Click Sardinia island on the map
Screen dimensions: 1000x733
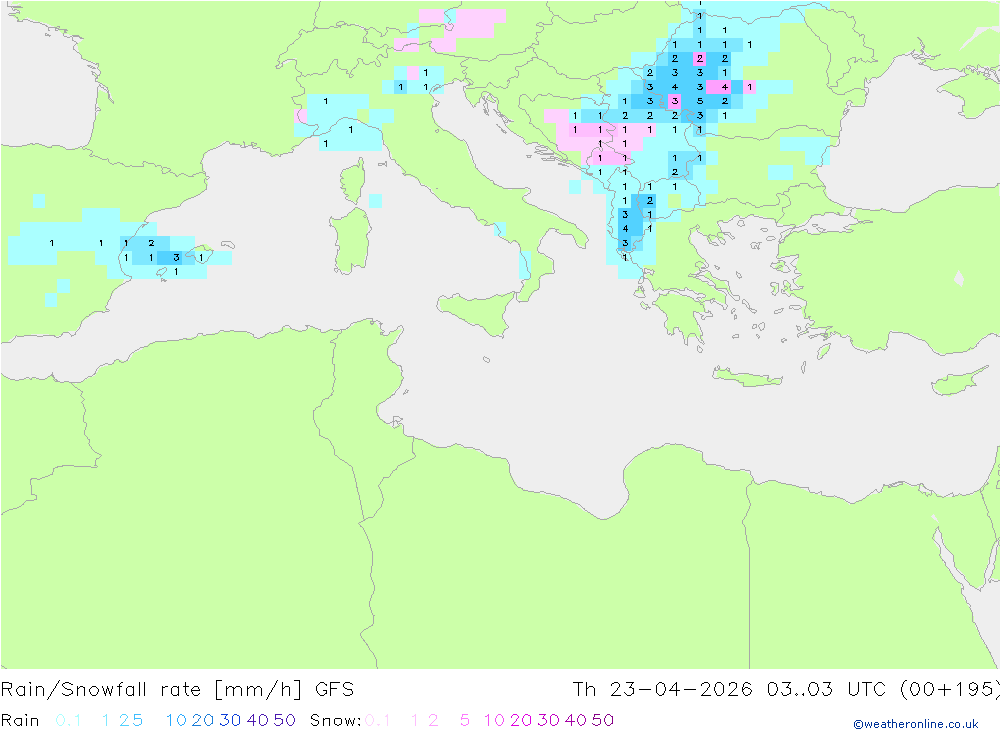tap(349, 241)
